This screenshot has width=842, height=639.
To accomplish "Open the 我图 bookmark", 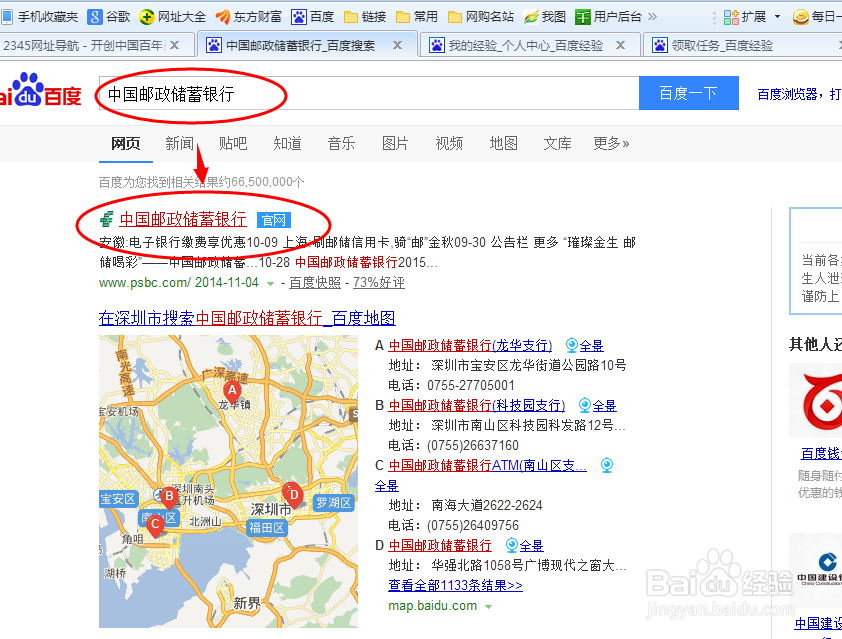I will (x=546, y=15).
